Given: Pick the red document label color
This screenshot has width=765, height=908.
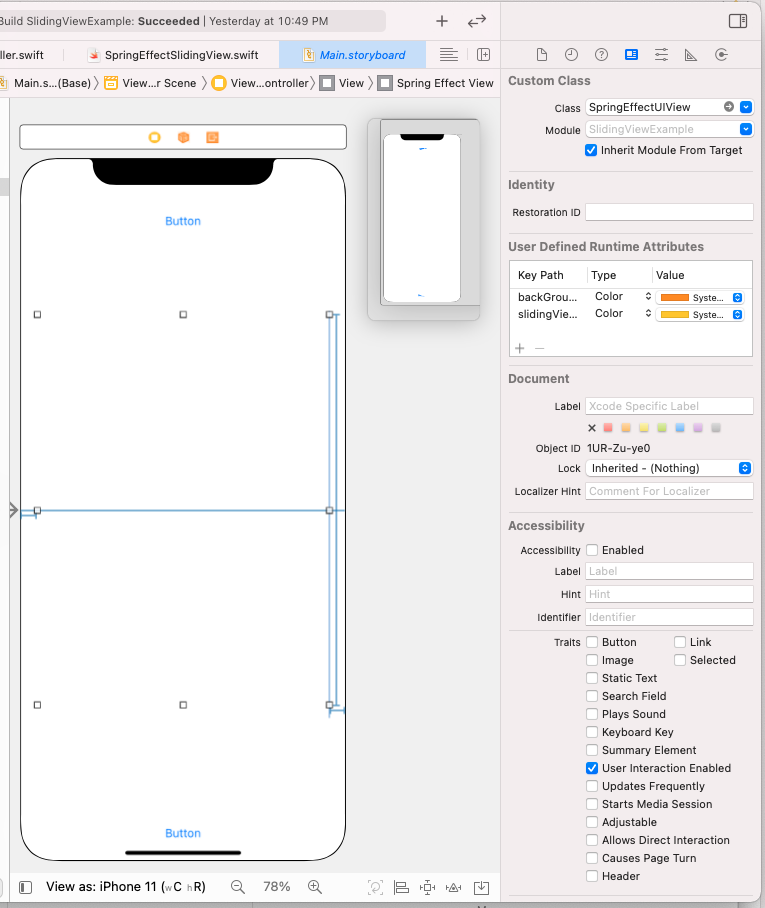Looking at the screenshot, I should [608, 427].
